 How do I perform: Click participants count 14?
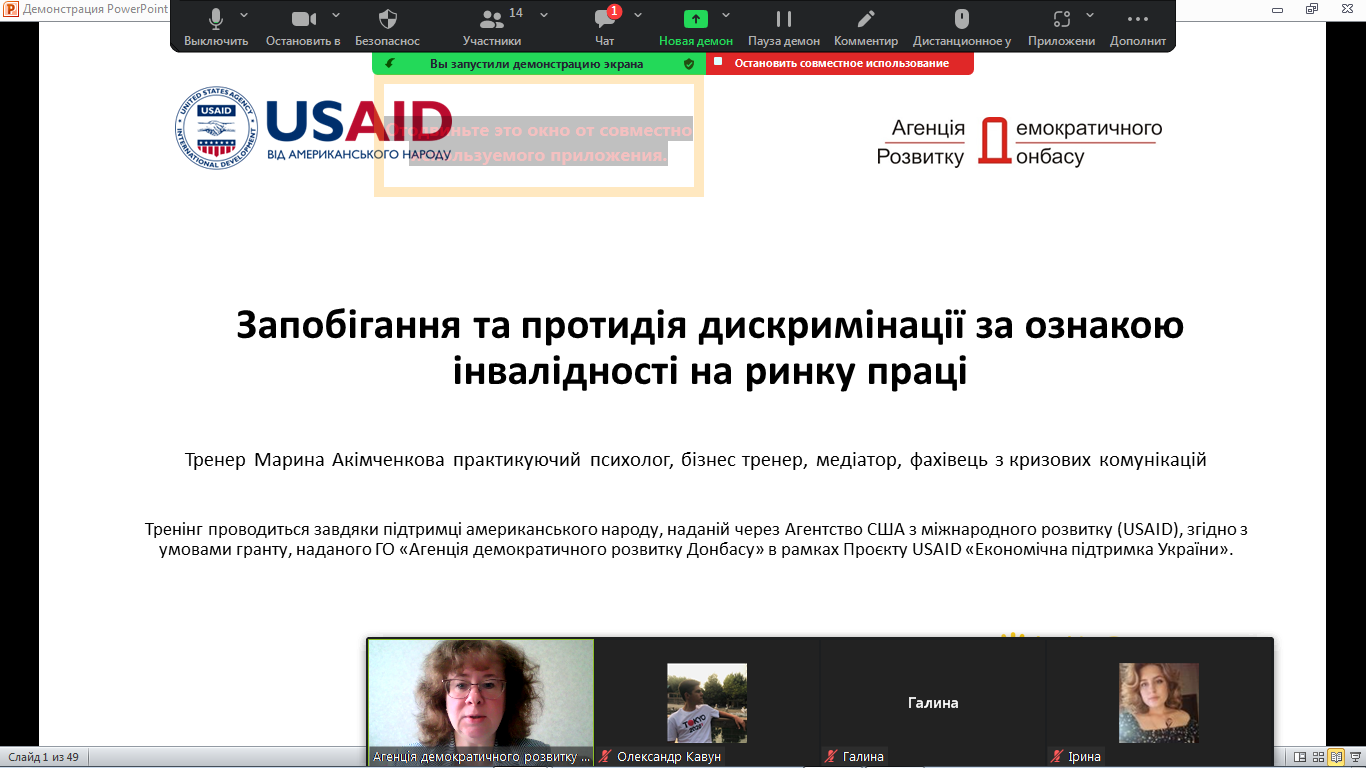coord(516,13)
